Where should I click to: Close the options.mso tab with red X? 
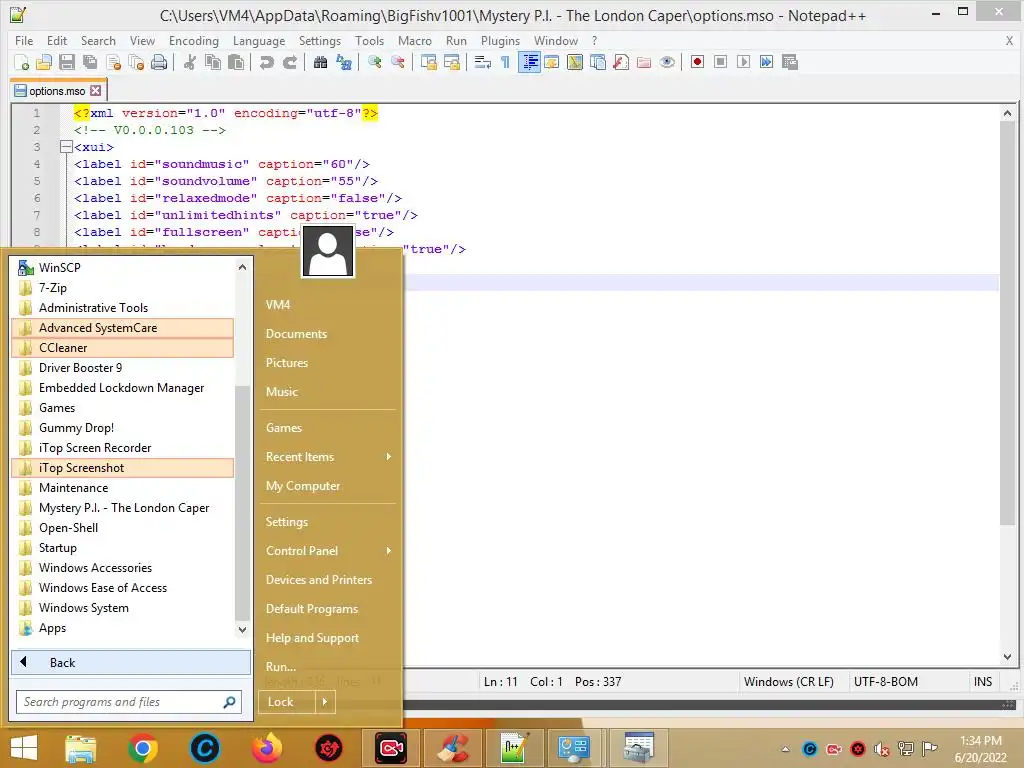pyautogui.click(x=96, y=91)
